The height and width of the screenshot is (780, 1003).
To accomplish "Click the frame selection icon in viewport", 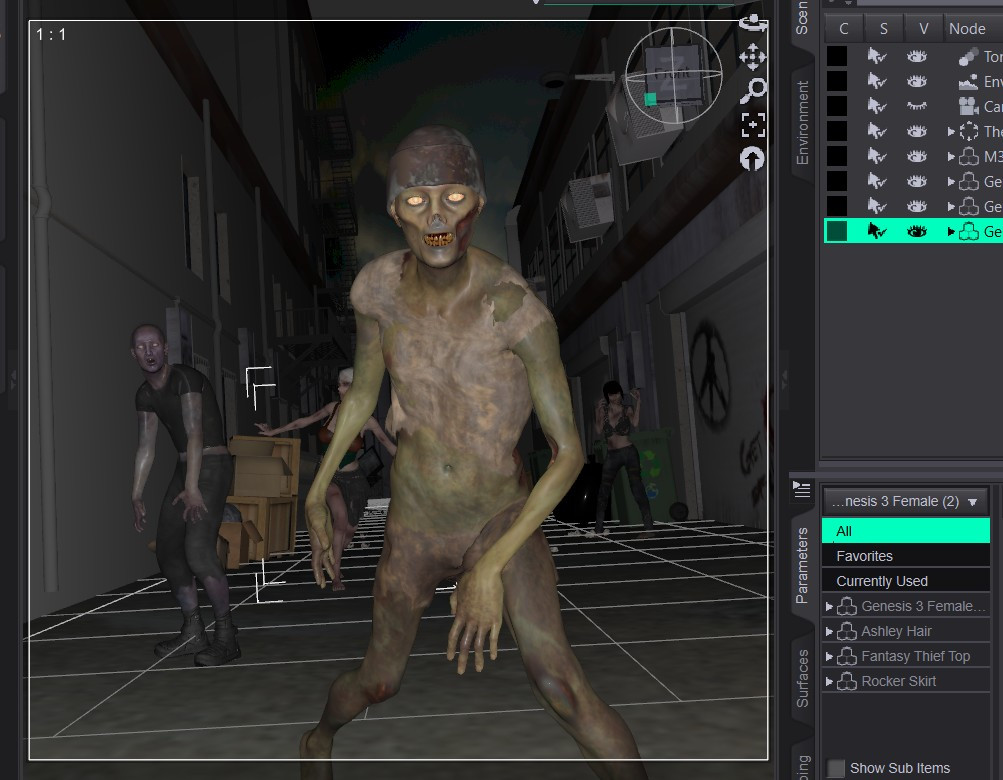I will (753, 125).
